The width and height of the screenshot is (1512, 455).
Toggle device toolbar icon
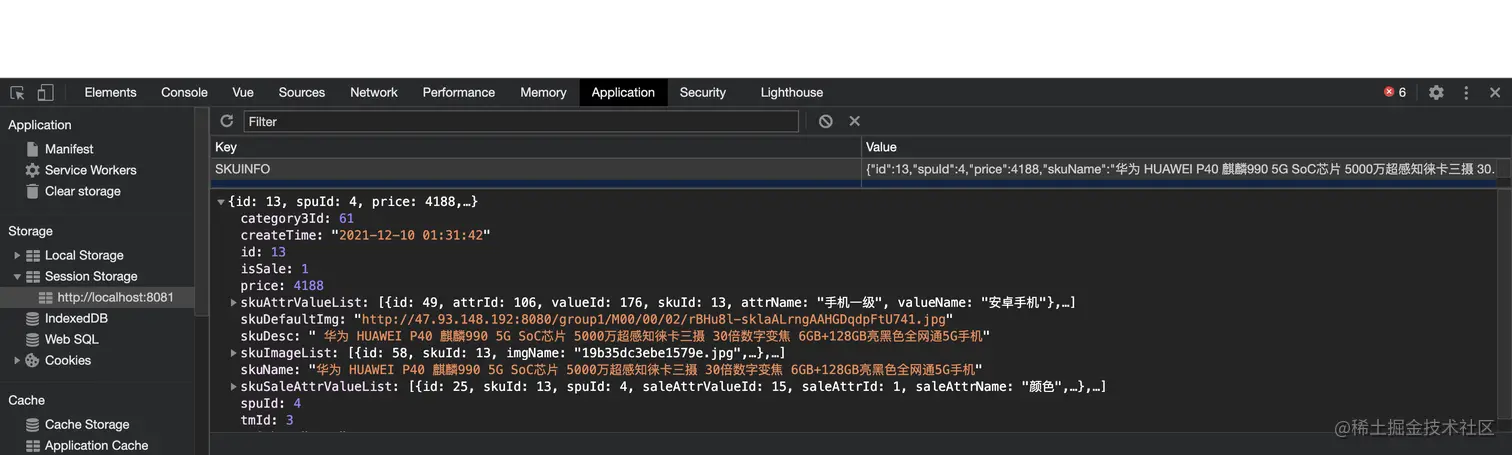45,93
